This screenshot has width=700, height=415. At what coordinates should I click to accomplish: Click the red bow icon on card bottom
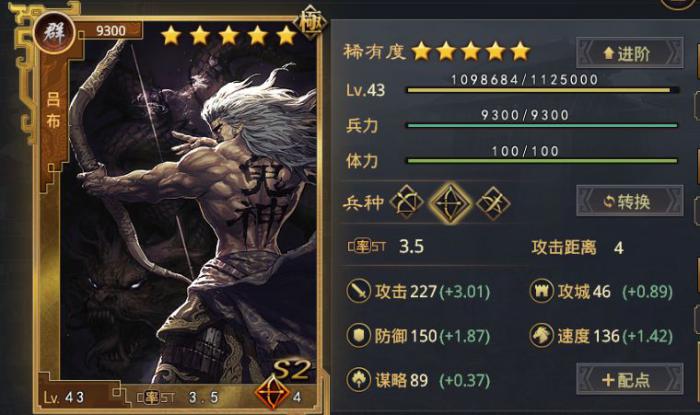tap(272, 394)
